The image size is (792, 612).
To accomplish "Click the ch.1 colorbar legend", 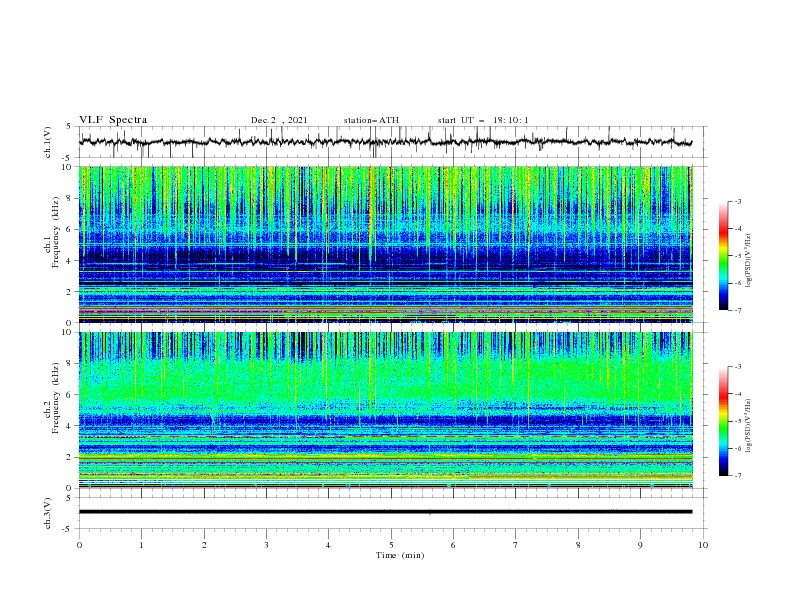I will (723, 256).
